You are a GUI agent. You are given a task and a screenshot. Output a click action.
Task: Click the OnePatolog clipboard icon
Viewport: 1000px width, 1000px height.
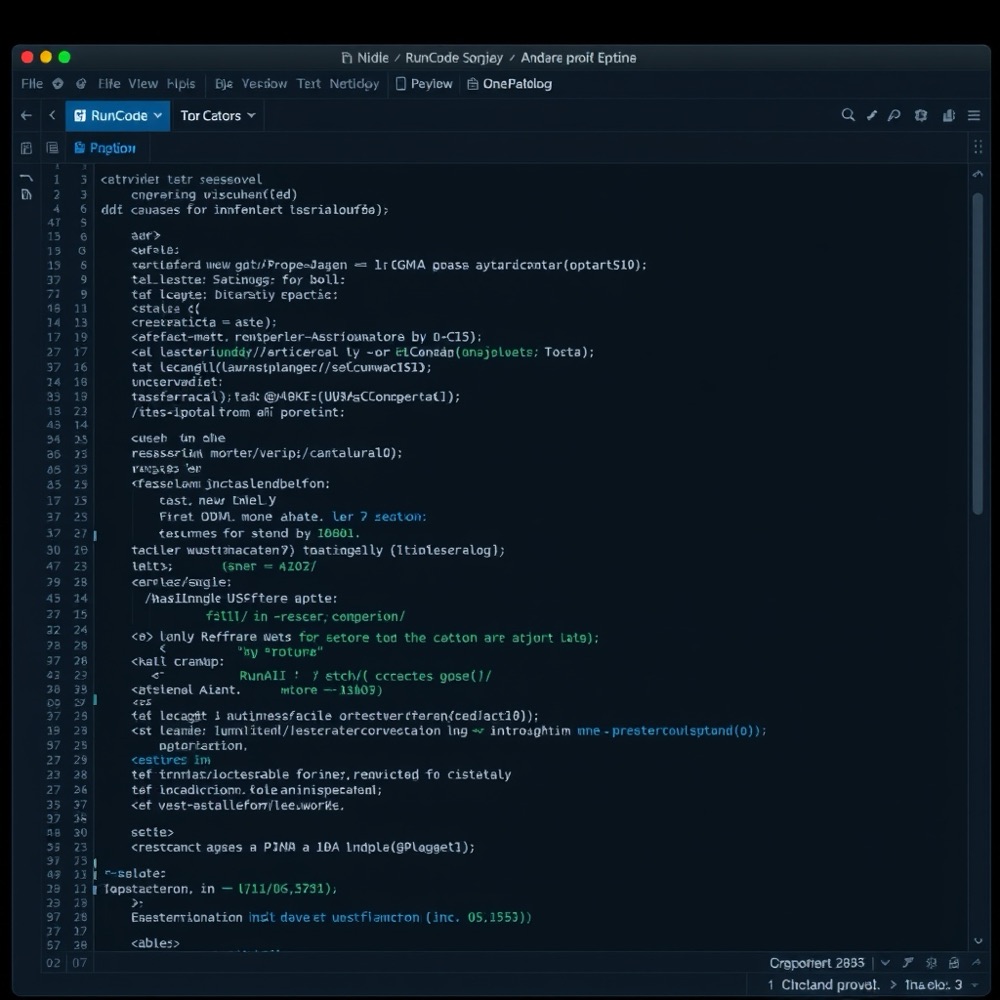[473, 84]
